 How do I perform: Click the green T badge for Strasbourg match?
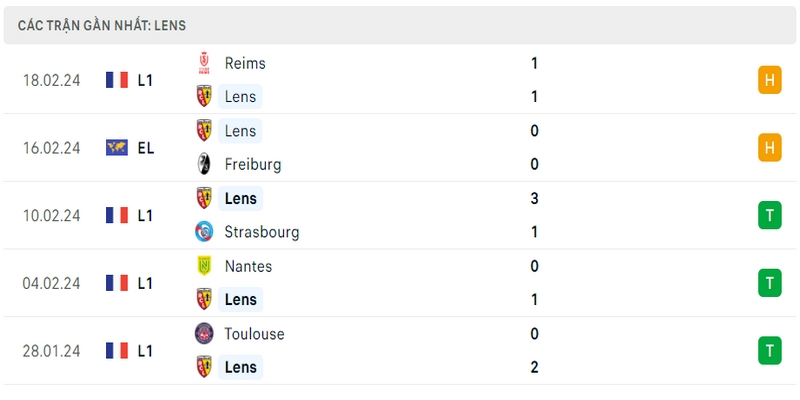[x=770, y=215]
